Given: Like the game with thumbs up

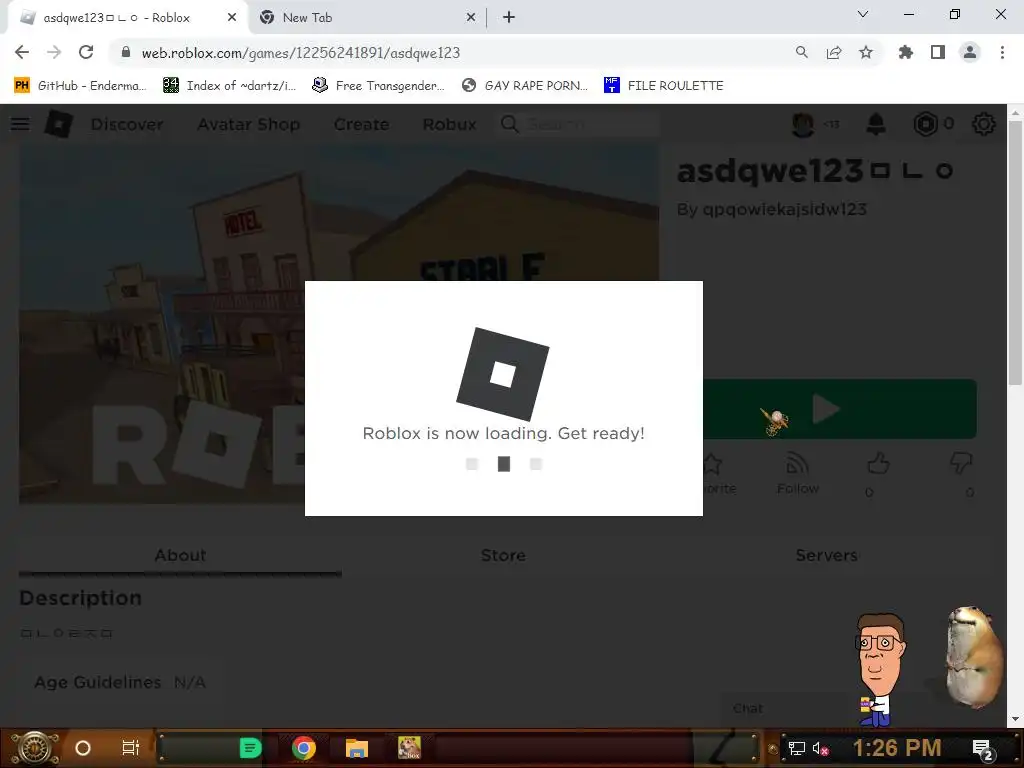Looking at the screenshot, I should [x=878, y=464].
